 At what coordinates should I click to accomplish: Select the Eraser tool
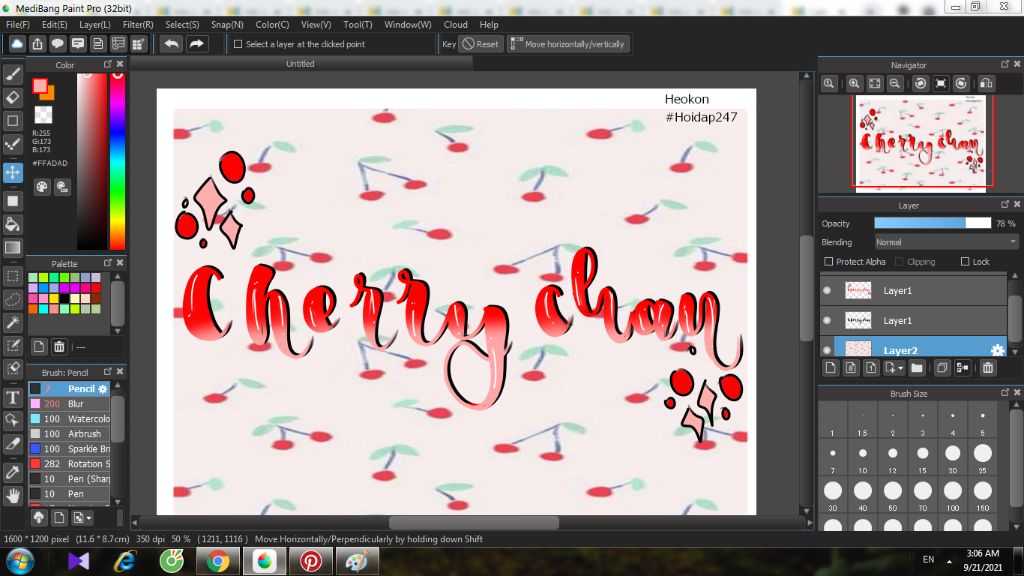pyautogui.click(x=12, y=97)
